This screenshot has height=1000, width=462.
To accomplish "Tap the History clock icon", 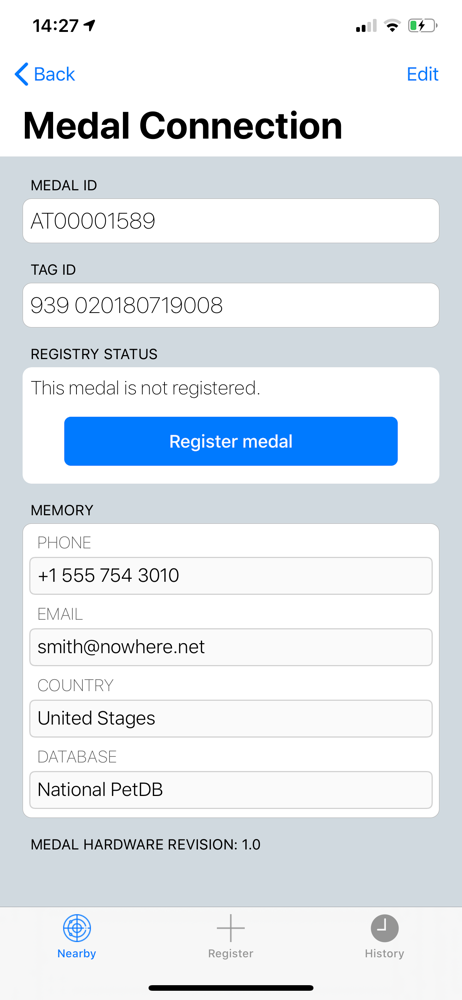I will [x=384, y=928].
